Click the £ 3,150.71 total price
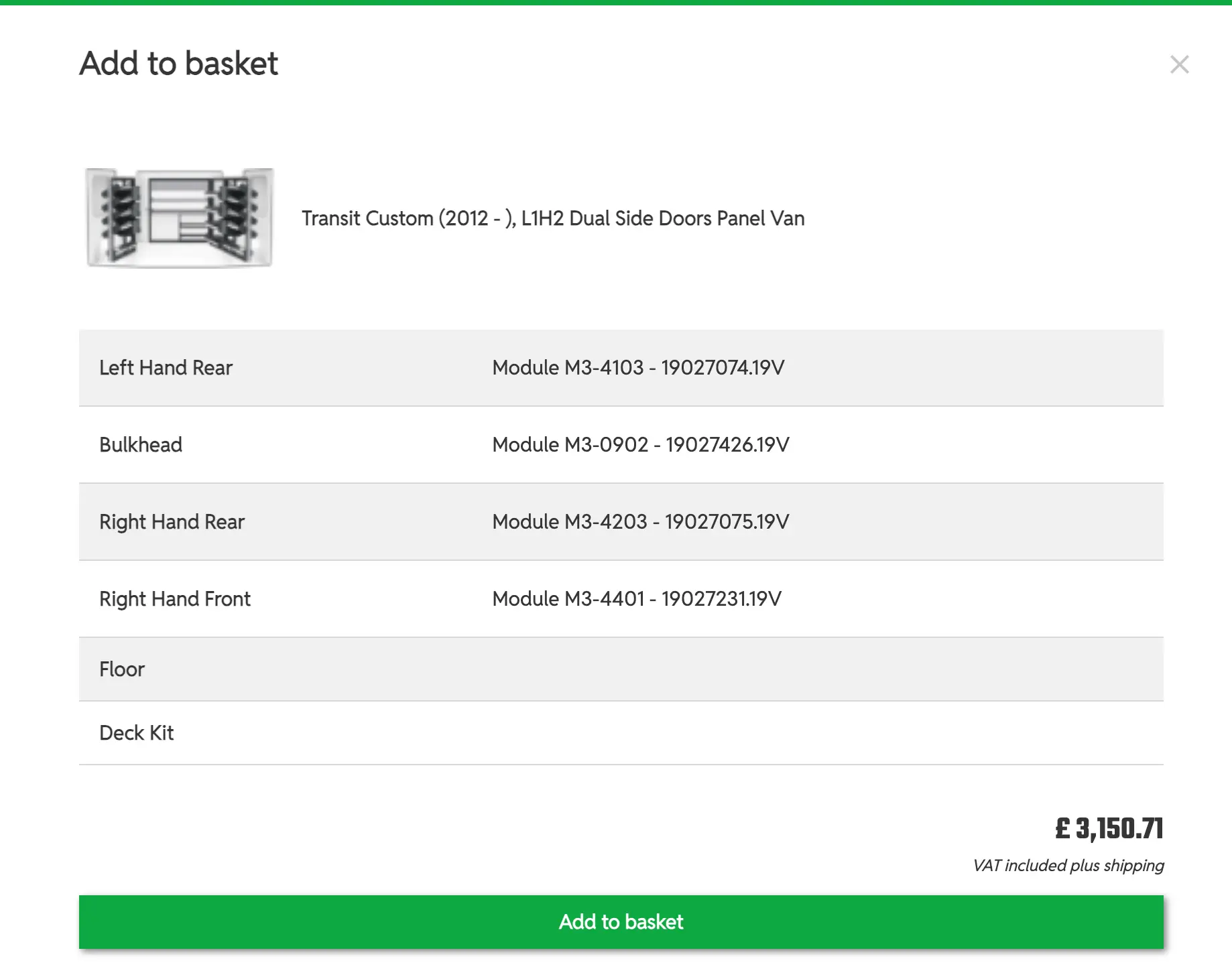Image resolution: width=1232 pixels, height=977 pixels. pos(1109,829)
